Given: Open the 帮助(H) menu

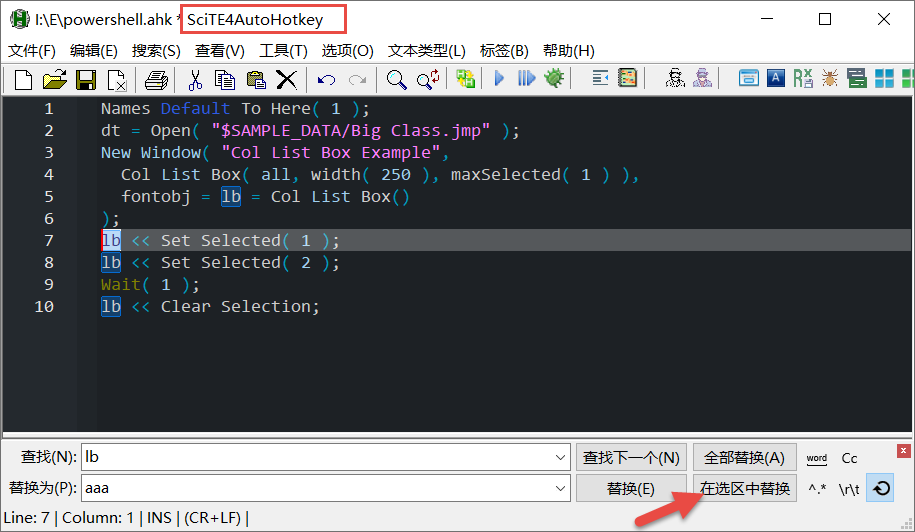Looking at the screenshot, I should click(x=568, y=51).
